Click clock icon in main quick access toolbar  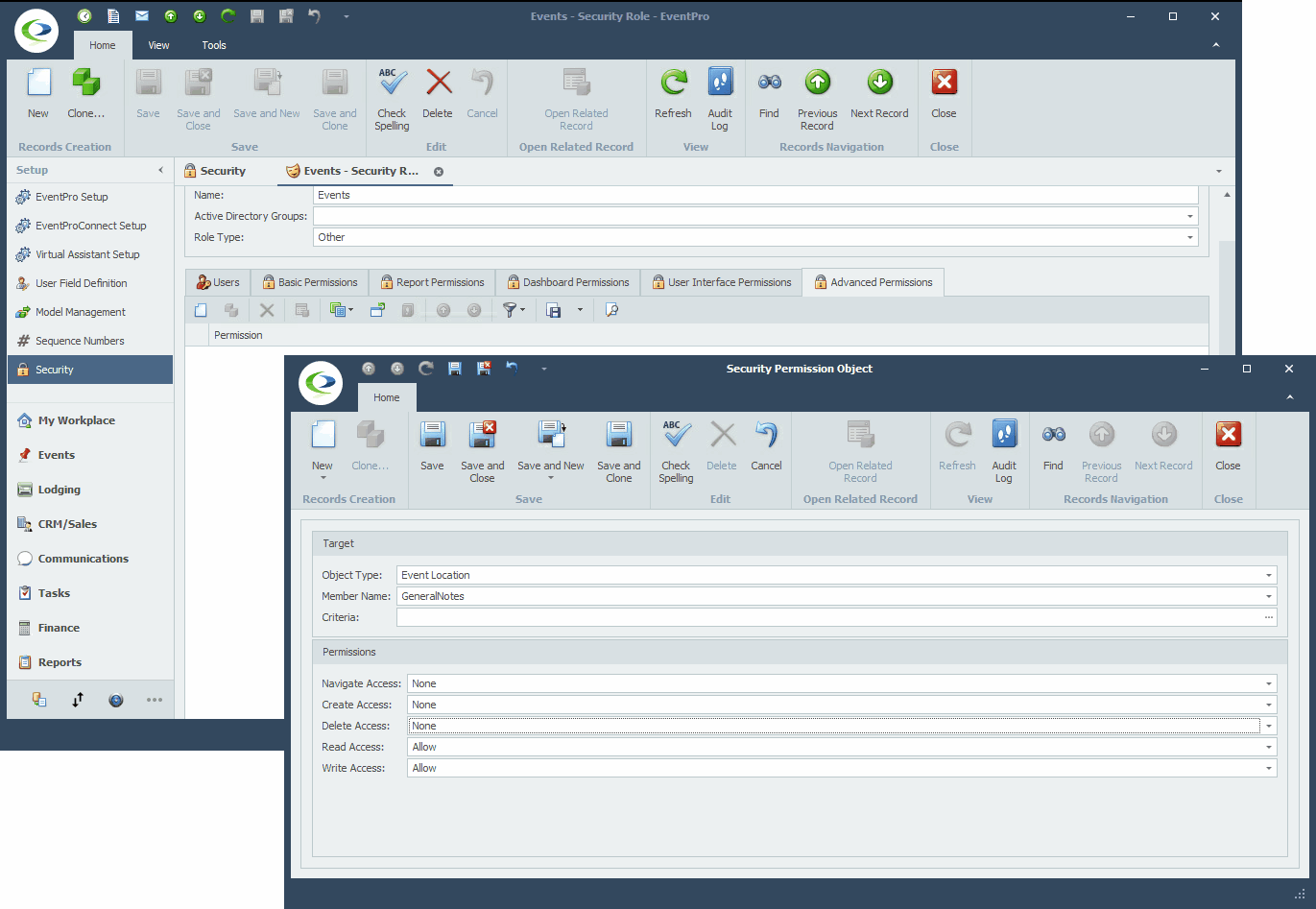(84, 16)
